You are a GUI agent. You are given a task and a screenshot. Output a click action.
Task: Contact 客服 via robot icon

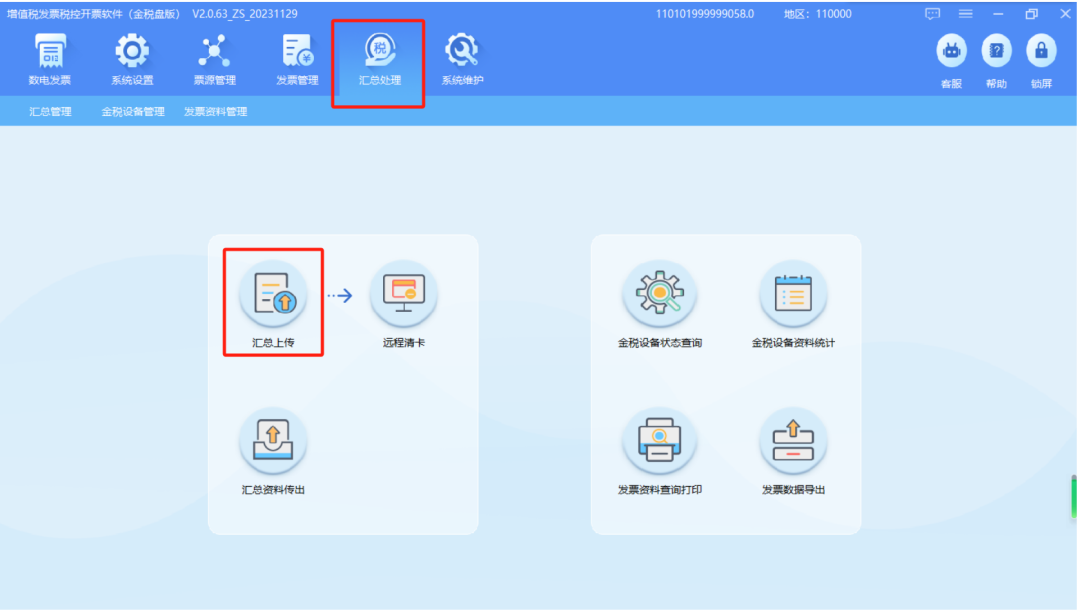951,61
